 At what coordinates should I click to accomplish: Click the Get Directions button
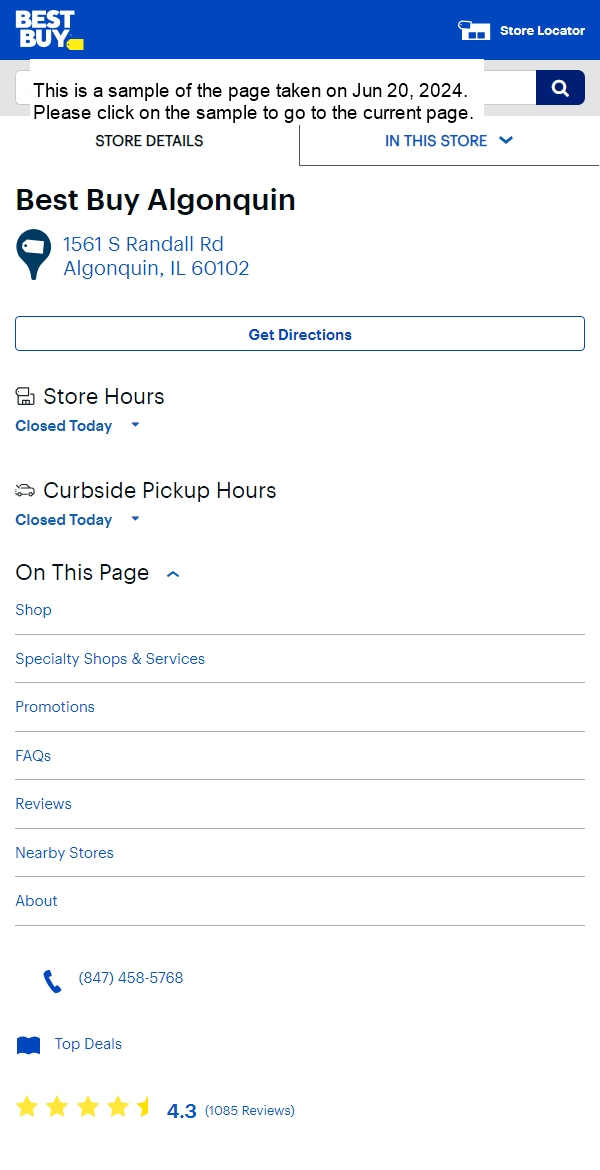coord(300,334)
